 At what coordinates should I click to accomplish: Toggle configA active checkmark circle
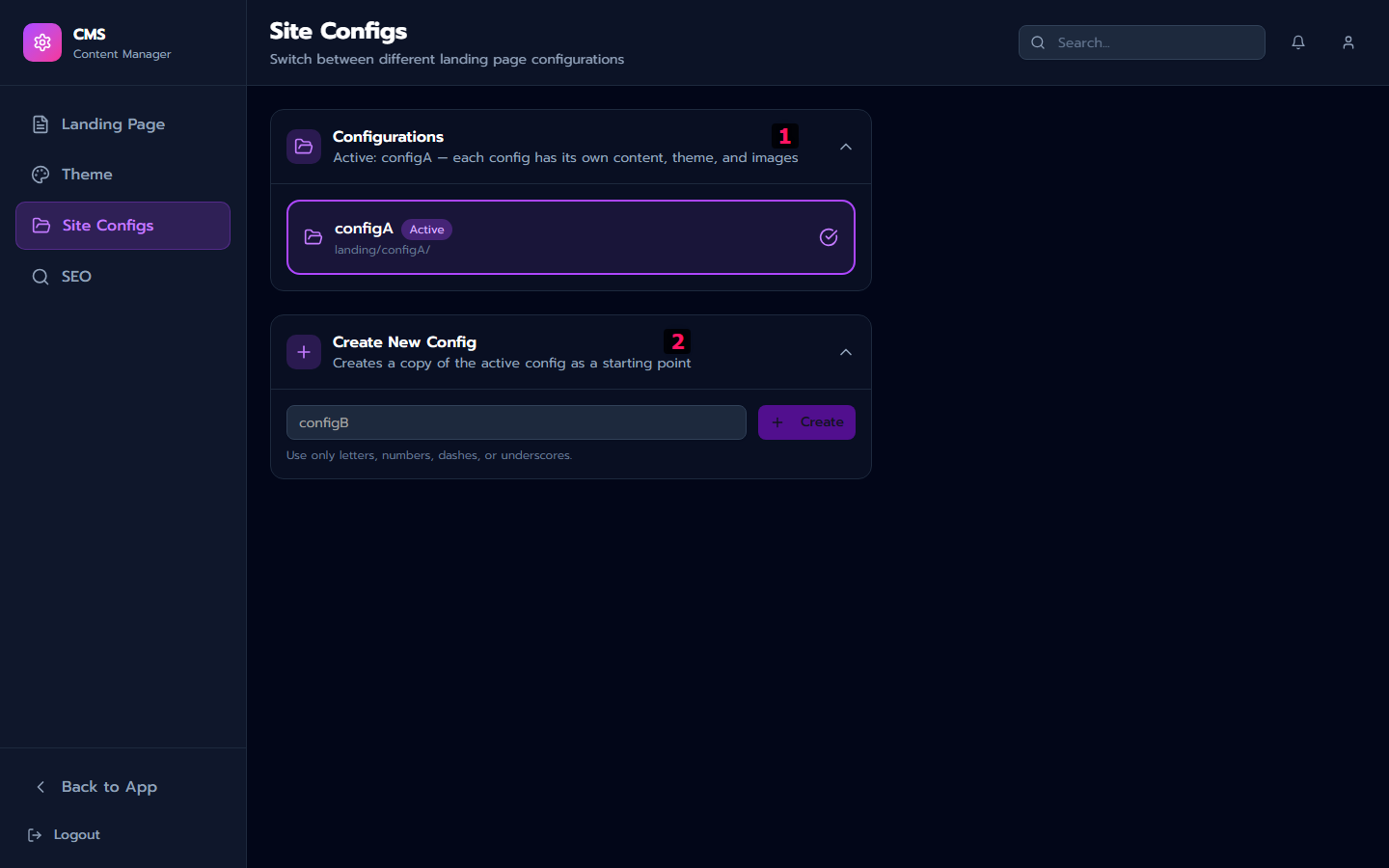828,236
